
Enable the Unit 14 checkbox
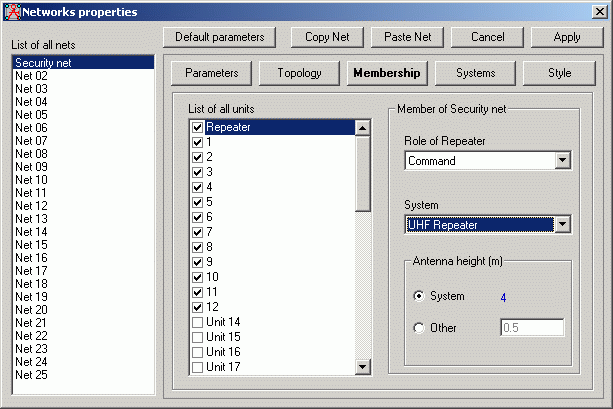(x=197, y=322)
